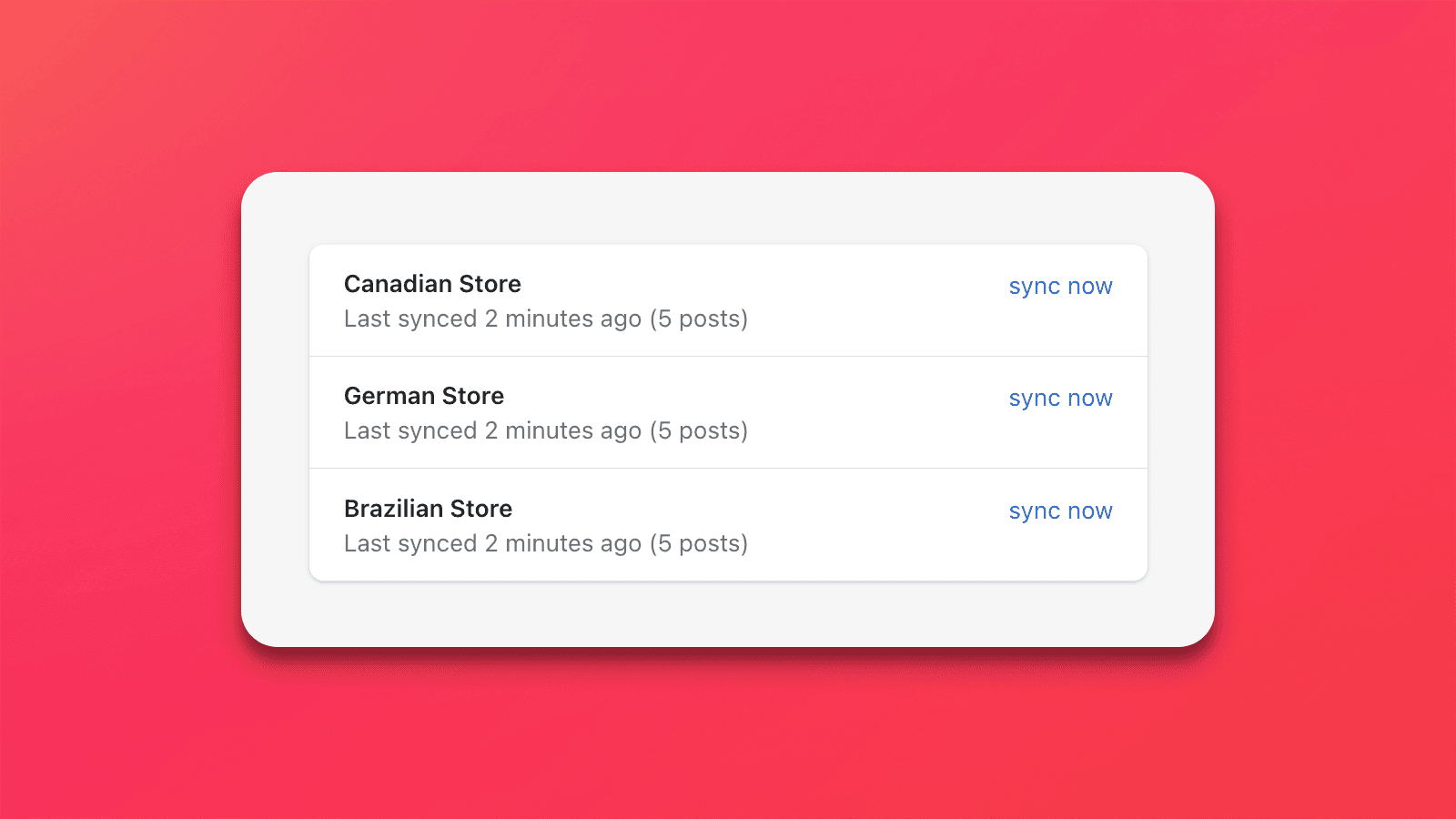This screenshot has height=819, width=1456.
Task: Click sync now for Canadian Store
Action: click(1060, 286)
